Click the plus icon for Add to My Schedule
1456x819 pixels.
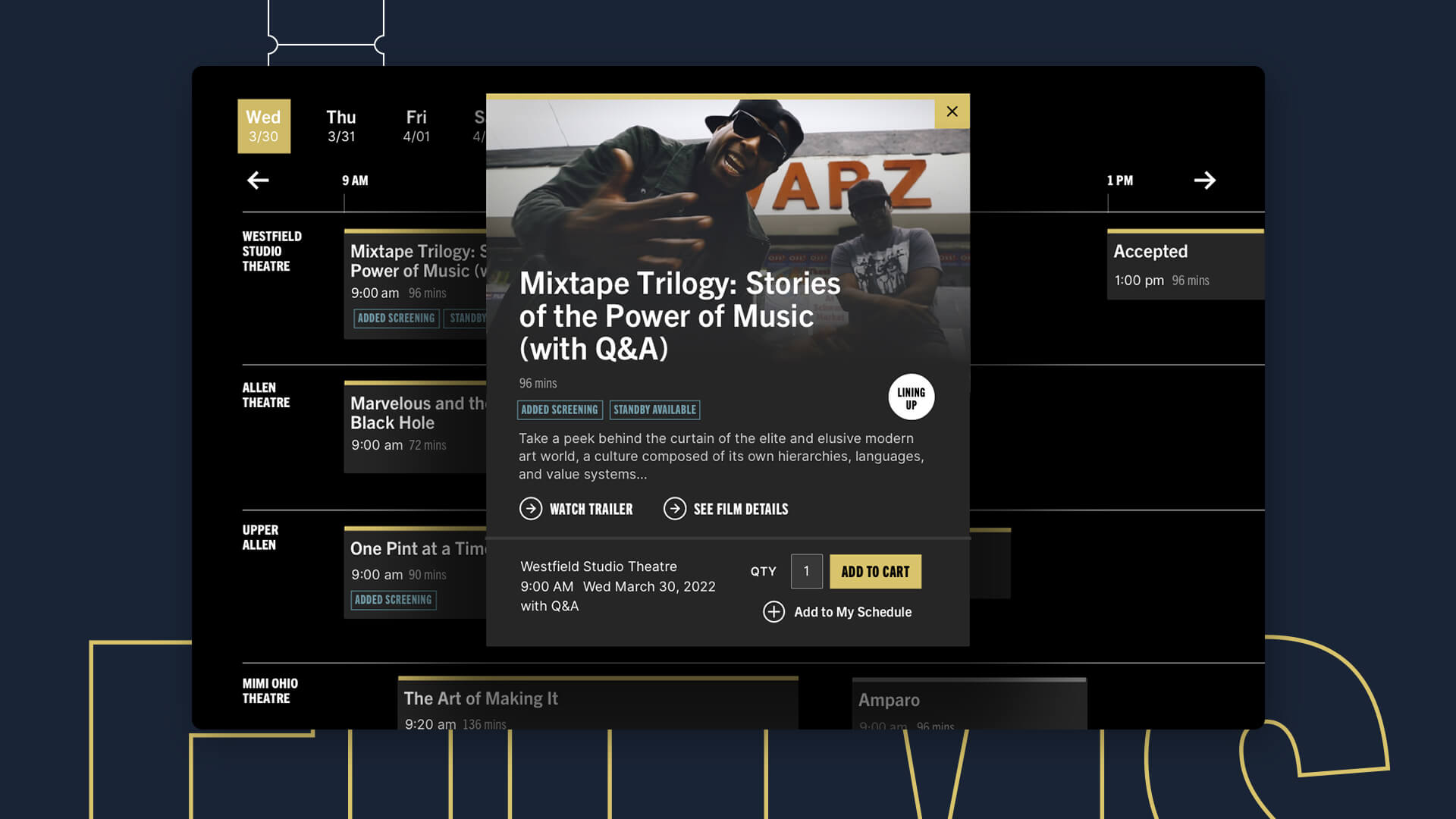click(x=773, y=612)
